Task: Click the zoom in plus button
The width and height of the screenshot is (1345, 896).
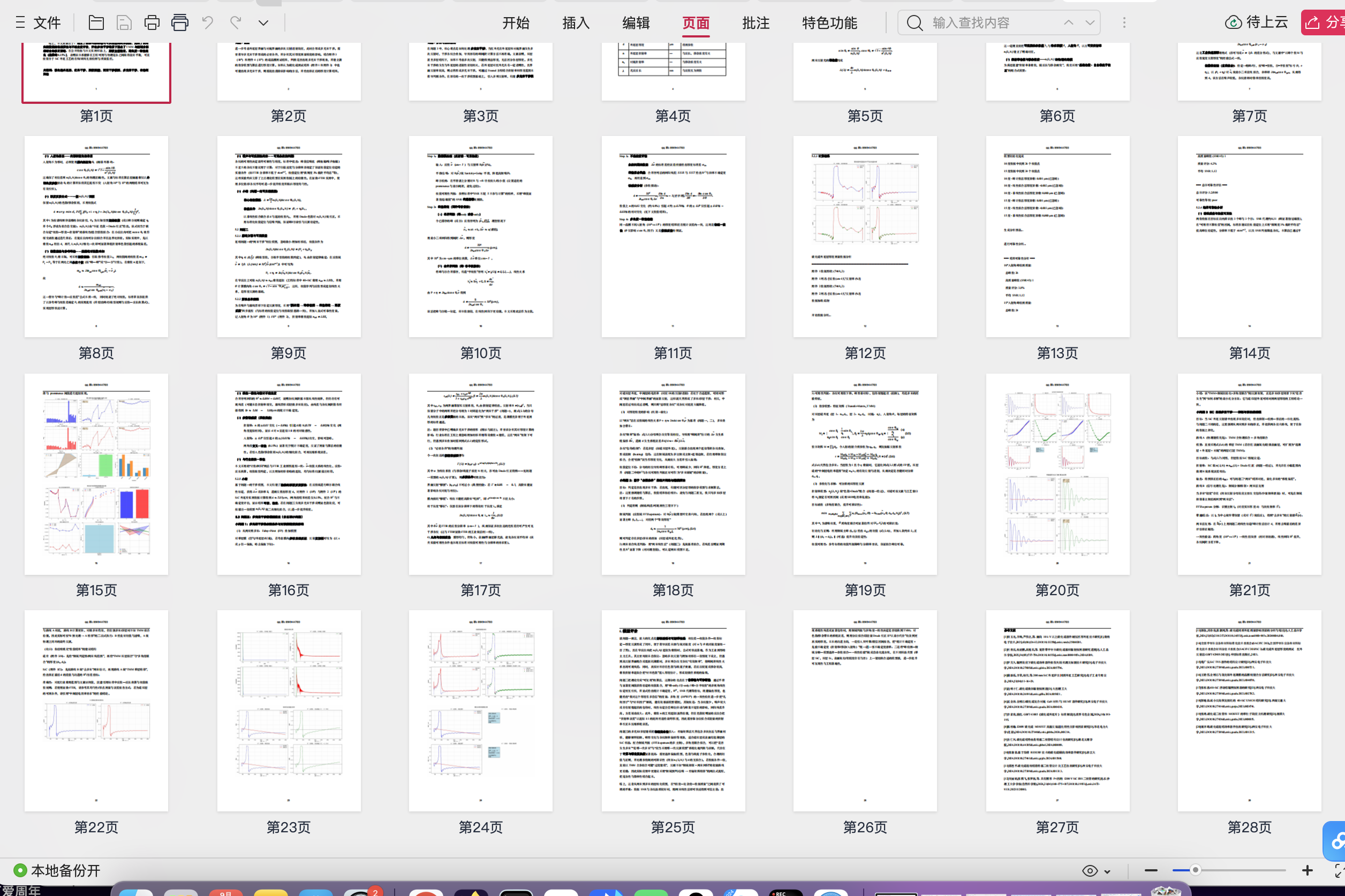Action: pyautogui.click(x=1308, y=871)
